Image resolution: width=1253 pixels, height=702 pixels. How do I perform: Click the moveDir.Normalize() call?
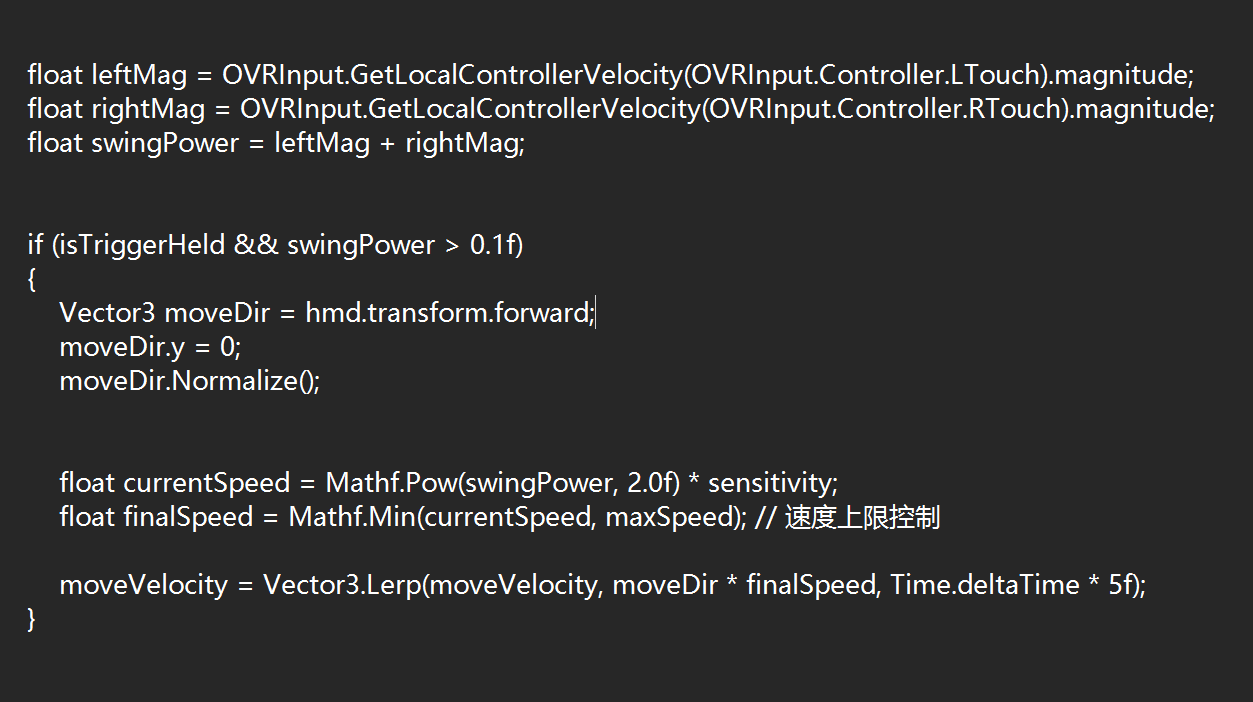(189, 381)
